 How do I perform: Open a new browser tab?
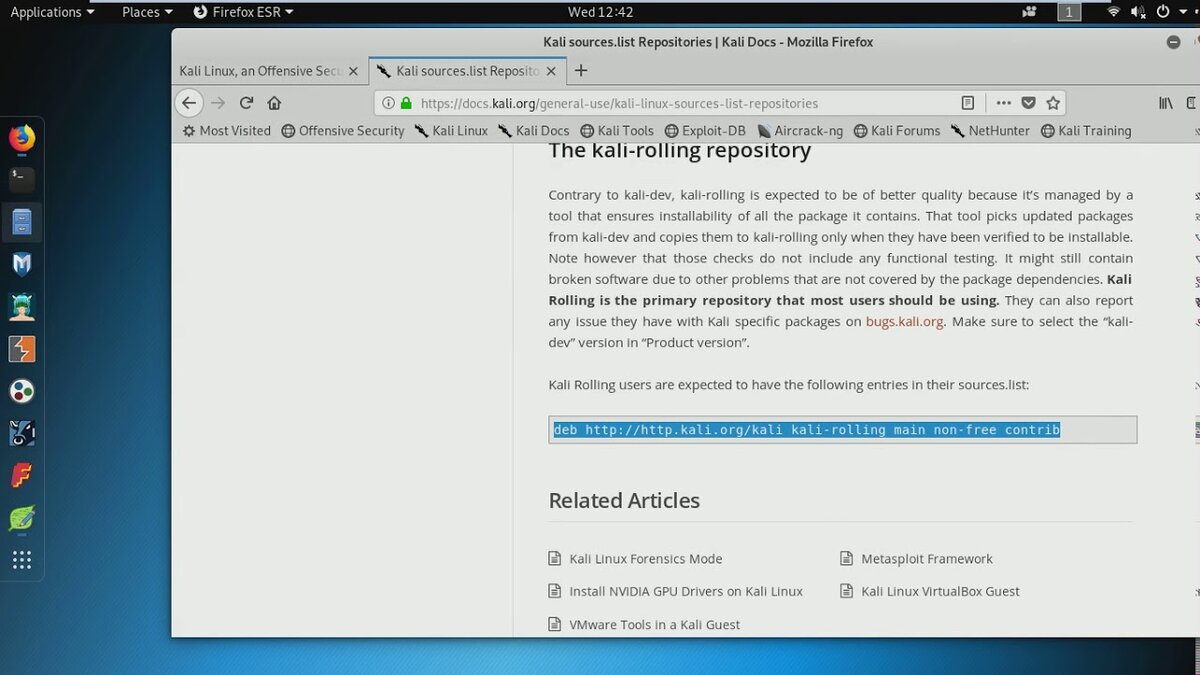(581, 71)
